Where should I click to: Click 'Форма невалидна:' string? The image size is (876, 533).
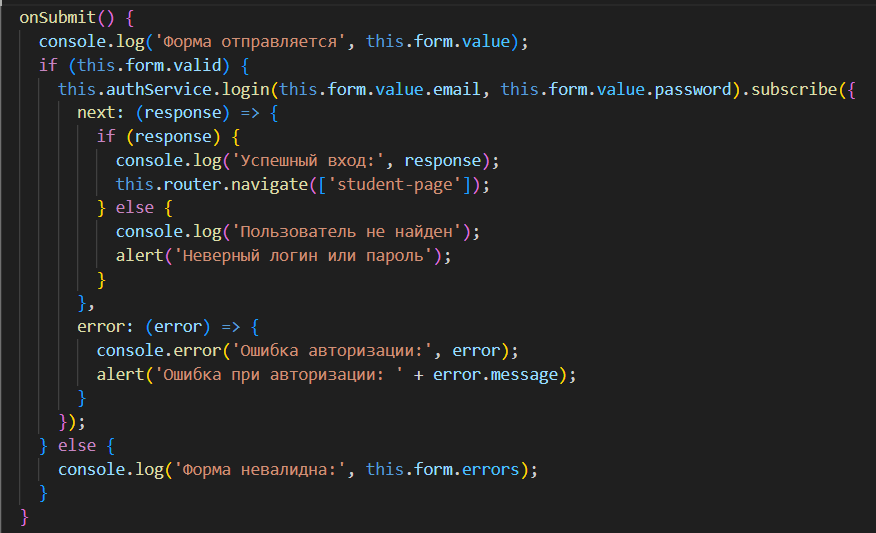(260, 469)
